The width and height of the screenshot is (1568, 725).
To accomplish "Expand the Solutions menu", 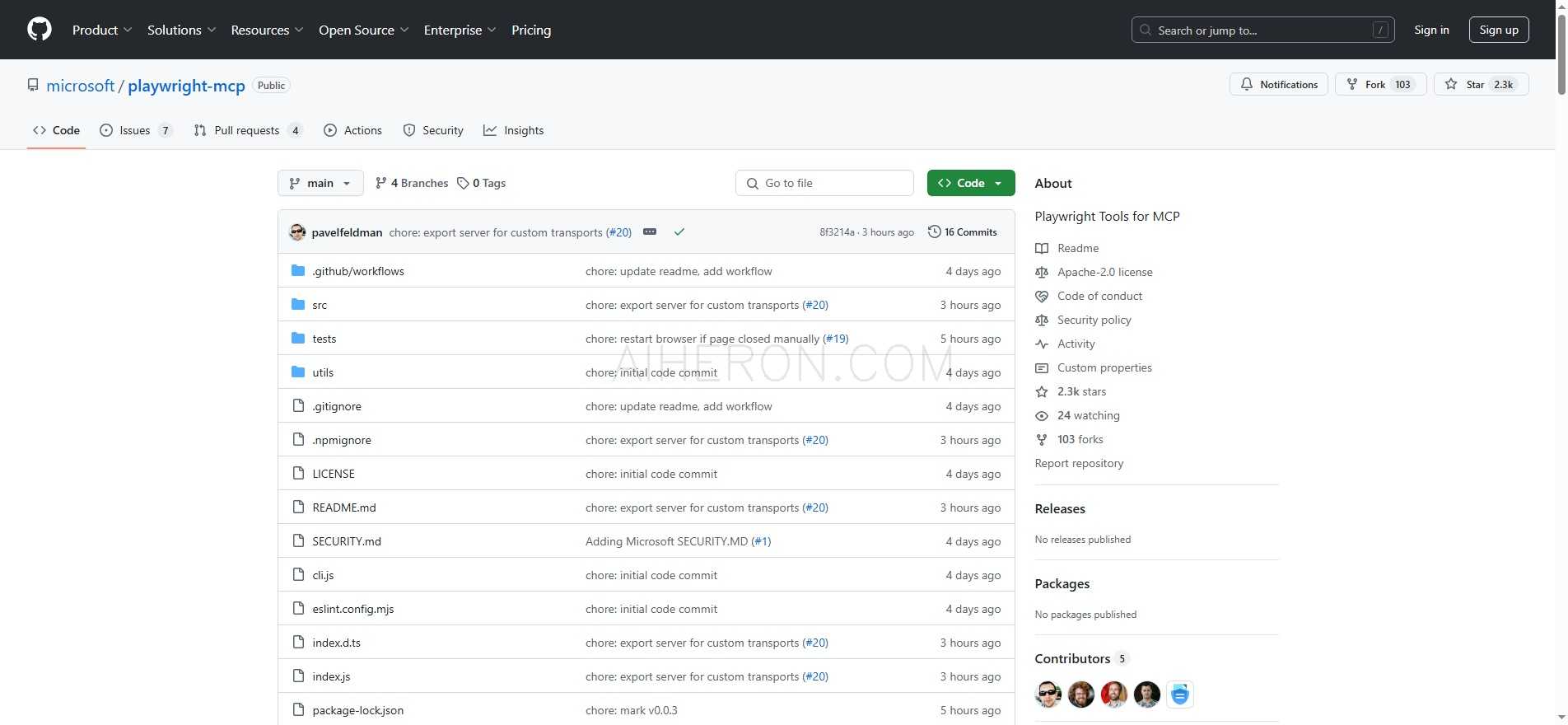I will [181, 30].
